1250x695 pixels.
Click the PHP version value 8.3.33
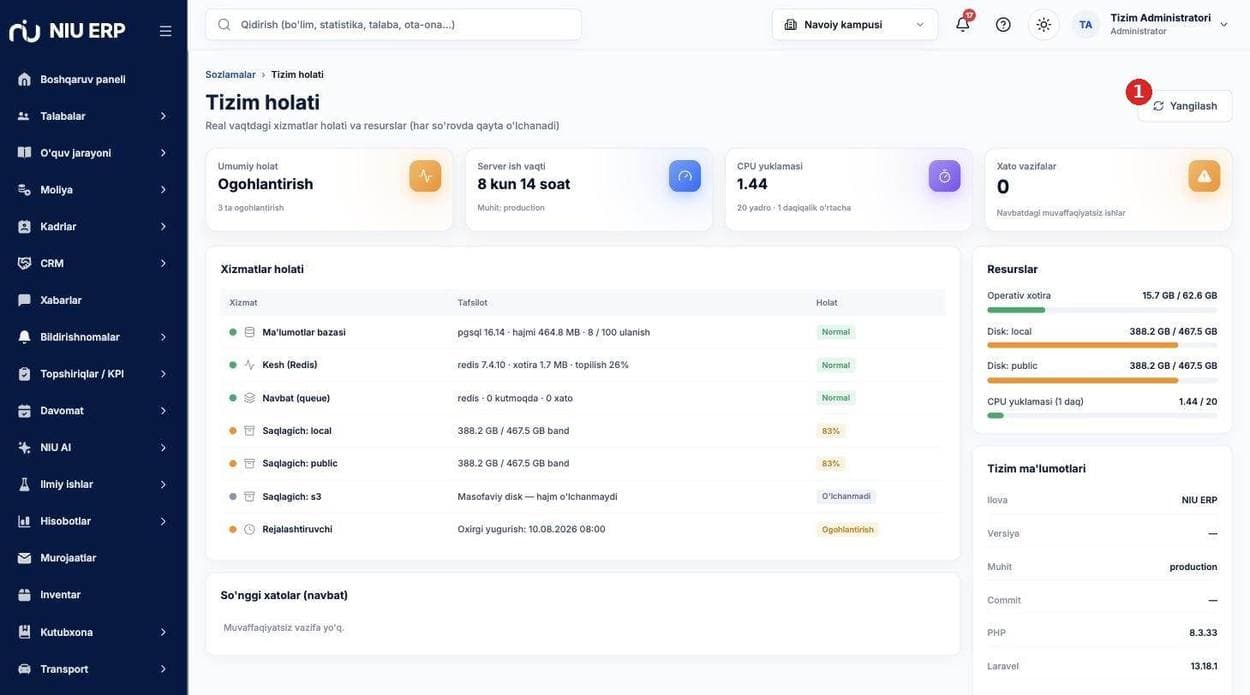(1203, 633)
